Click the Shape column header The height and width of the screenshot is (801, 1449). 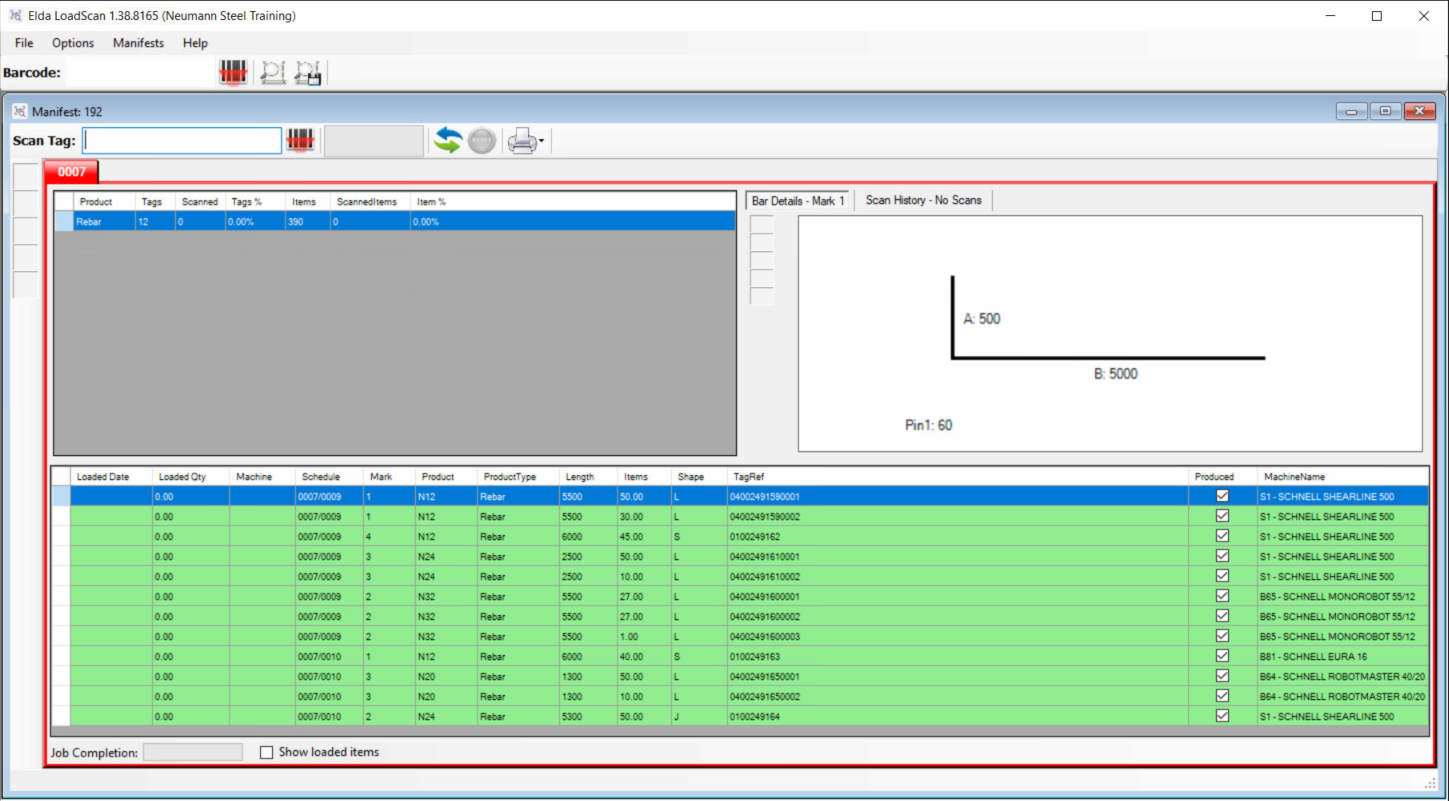tap(699, 477)
